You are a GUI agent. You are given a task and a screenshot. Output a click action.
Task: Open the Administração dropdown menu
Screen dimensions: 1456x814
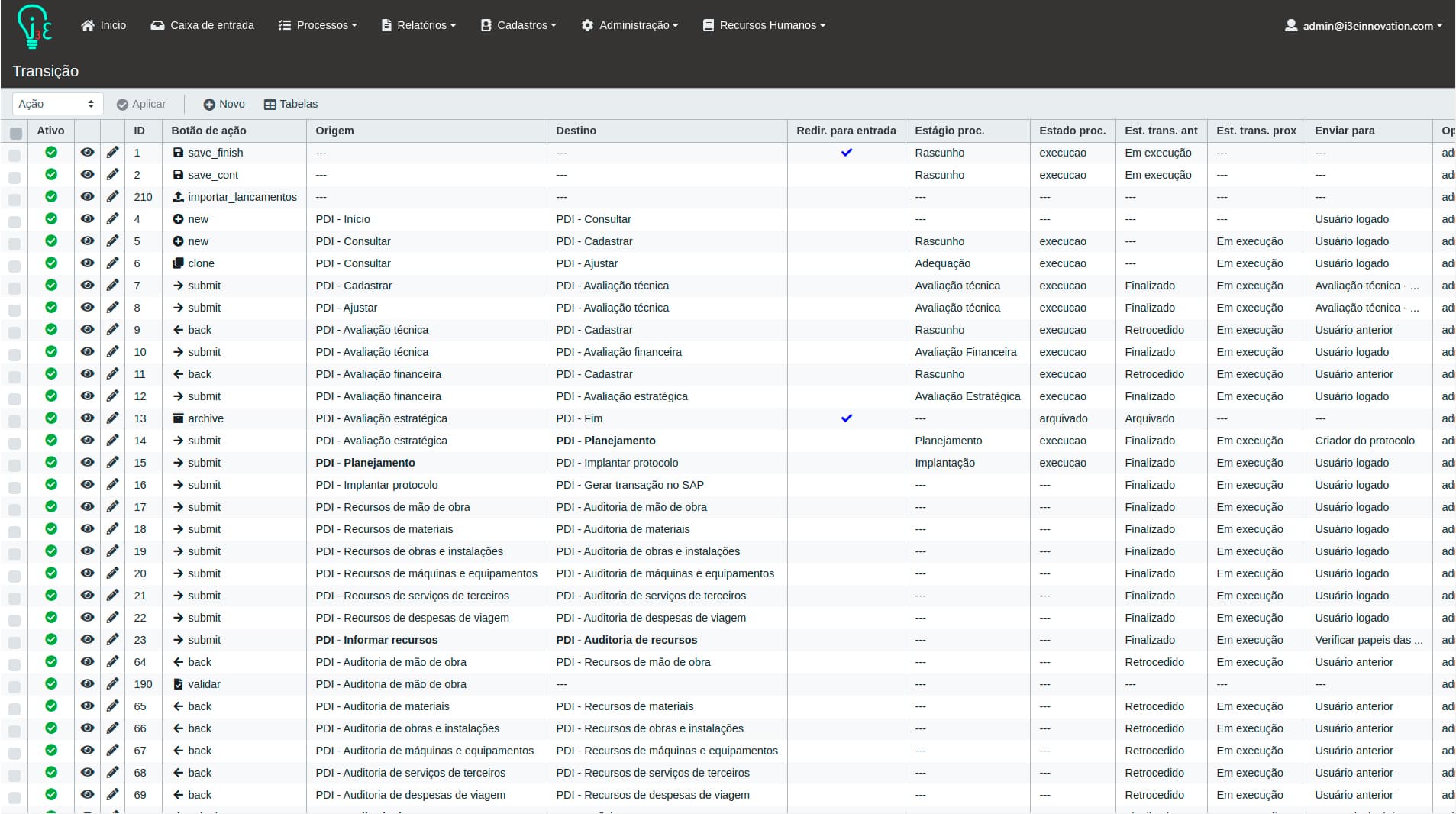tap(630, 25)
